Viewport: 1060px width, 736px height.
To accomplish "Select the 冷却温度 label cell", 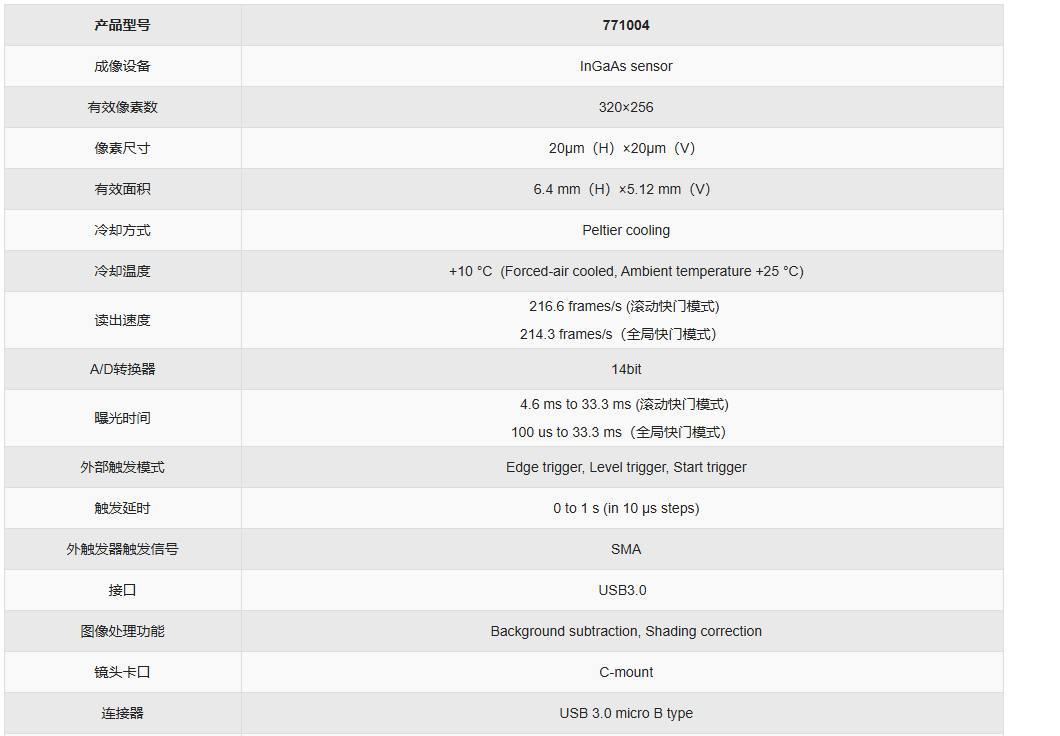I will pyautogui.click(x=122, y=271).
